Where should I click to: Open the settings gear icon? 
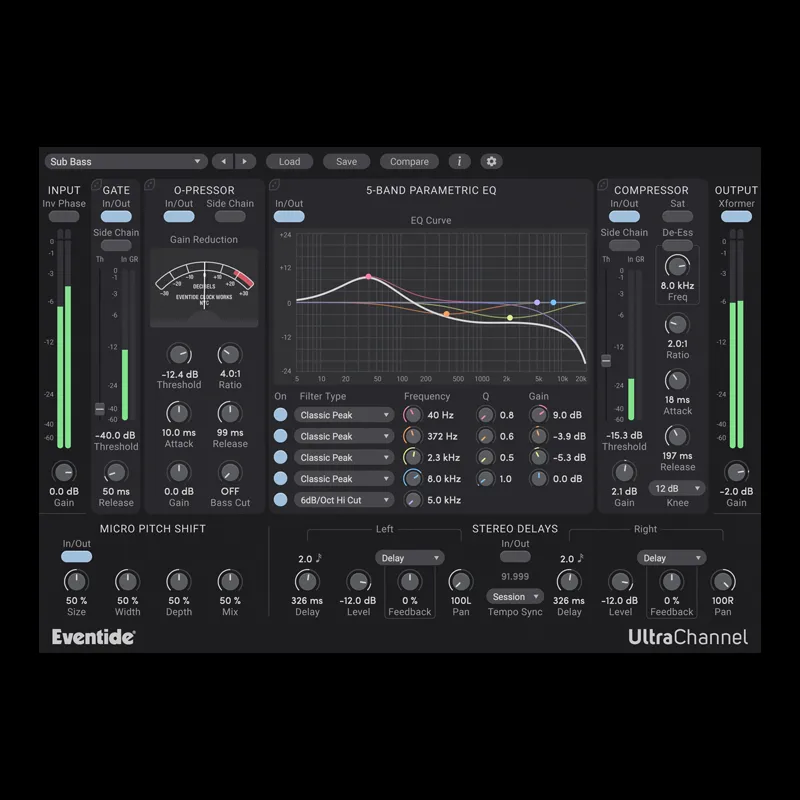tap(491, 161)
